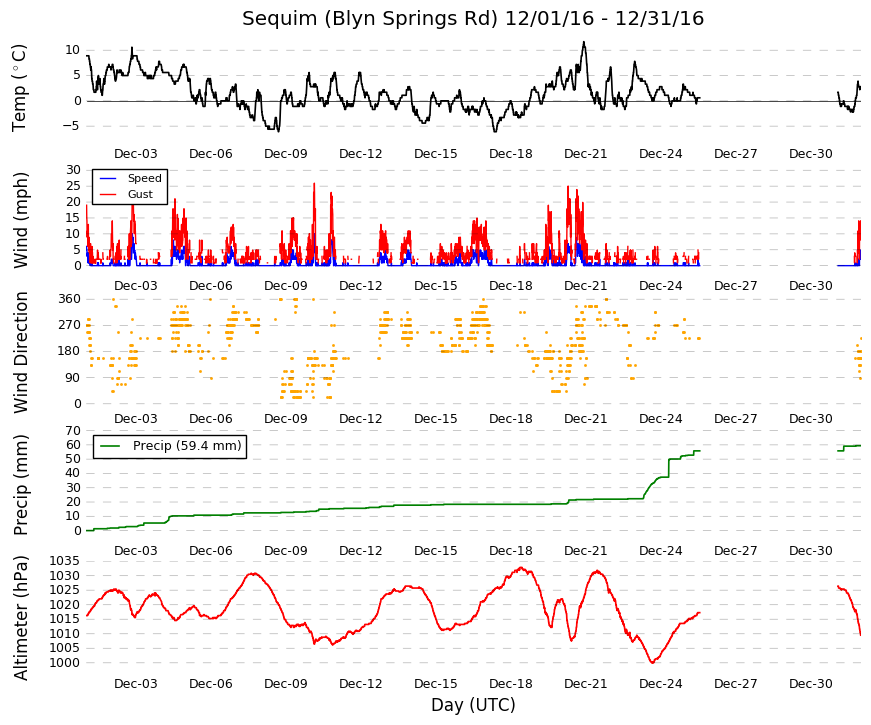Click the chart title Sequim (Blyn Springs Rd)
Viewport: 871px width, 725px height.
click(369, 18)
